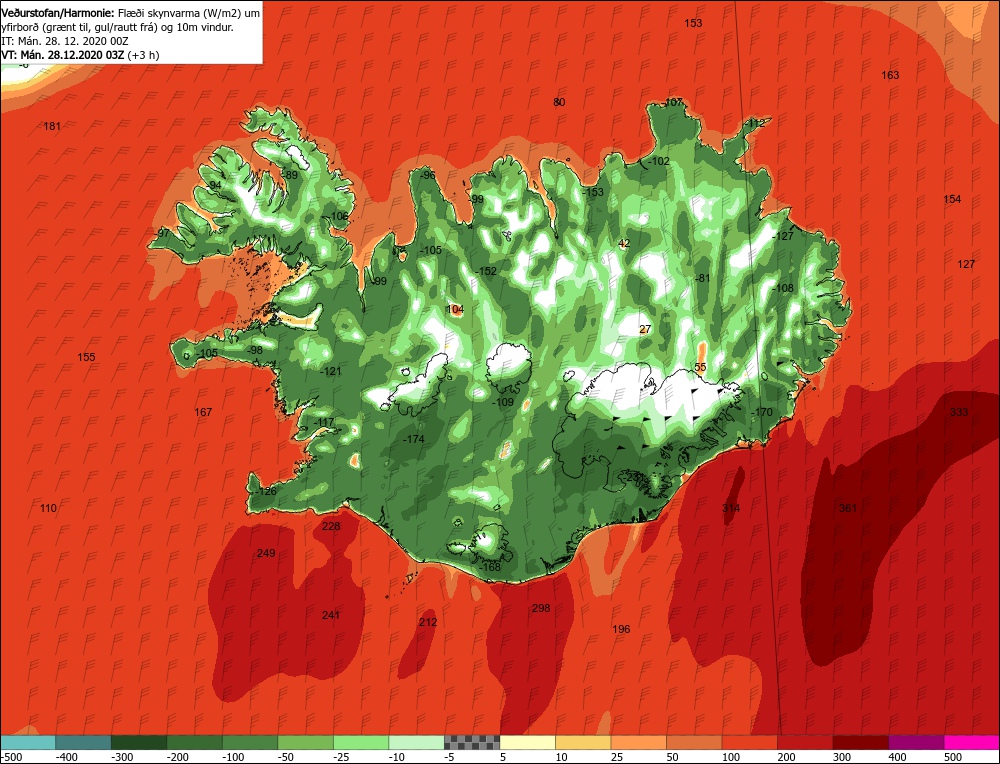
Task: Click the 249 value south of Reykjanes
Action: (x=266, y=553)
